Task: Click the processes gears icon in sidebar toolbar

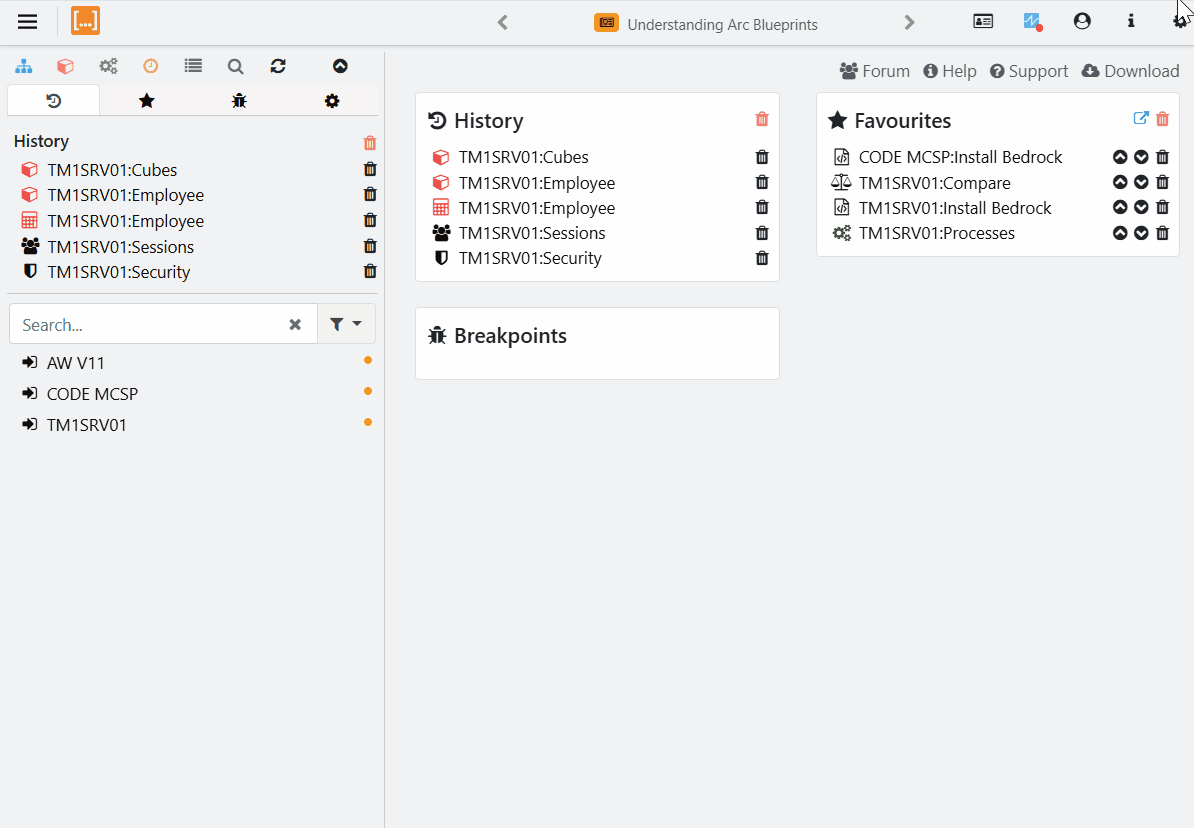Action: 108,66
